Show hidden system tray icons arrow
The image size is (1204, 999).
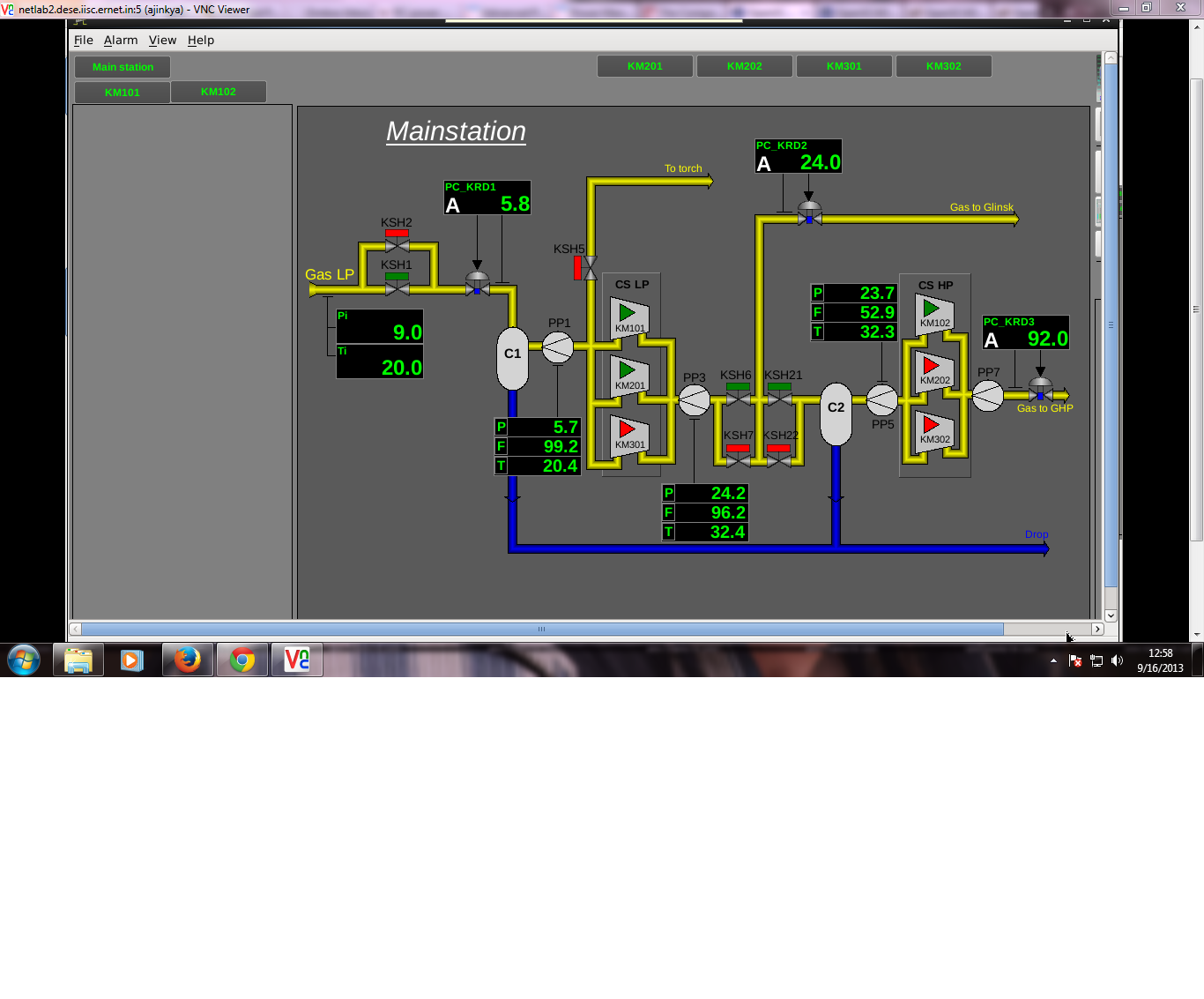coord(1053,660)
